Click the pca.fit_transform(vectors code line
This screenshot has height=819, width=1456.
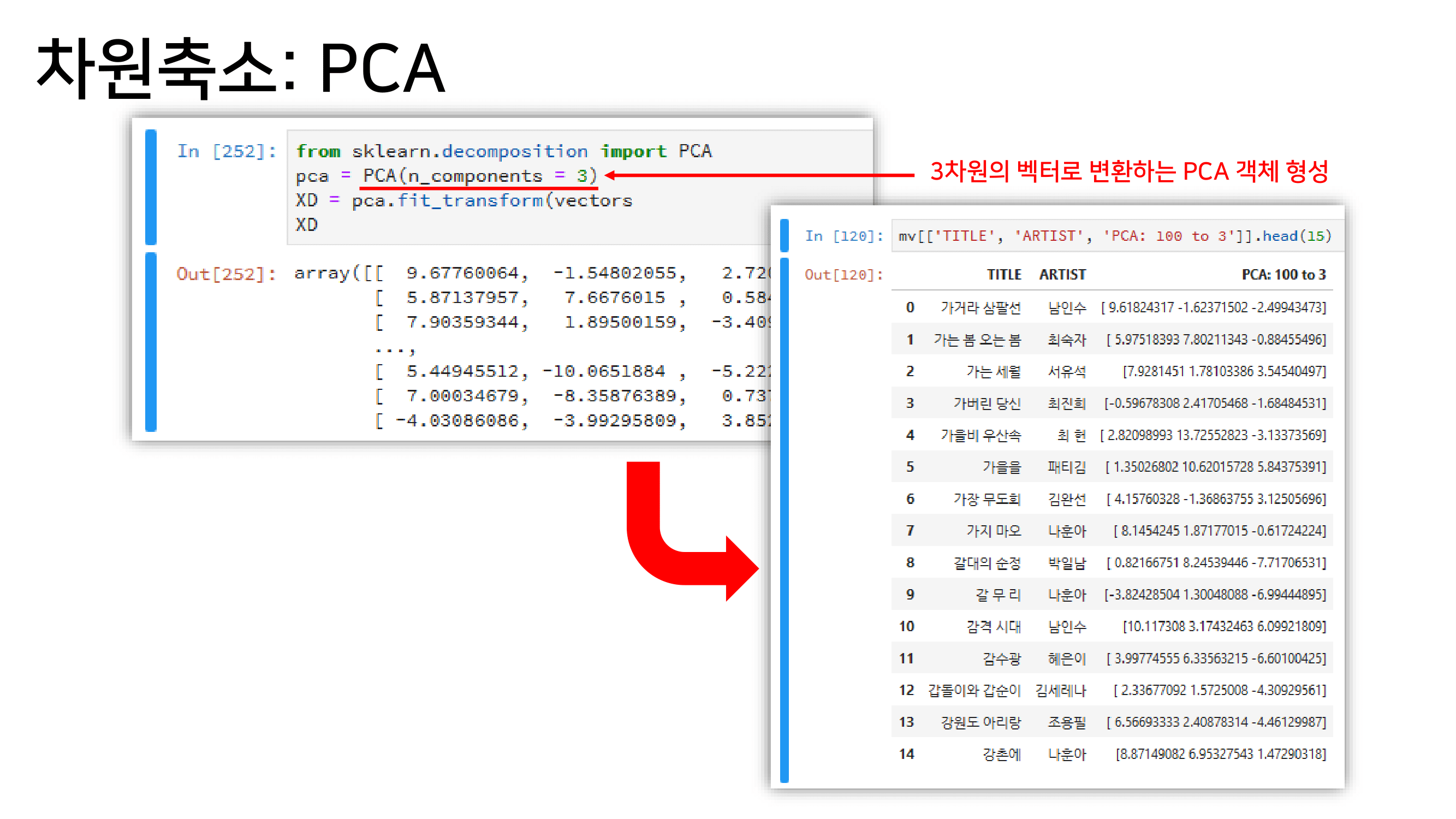(491, 200)
